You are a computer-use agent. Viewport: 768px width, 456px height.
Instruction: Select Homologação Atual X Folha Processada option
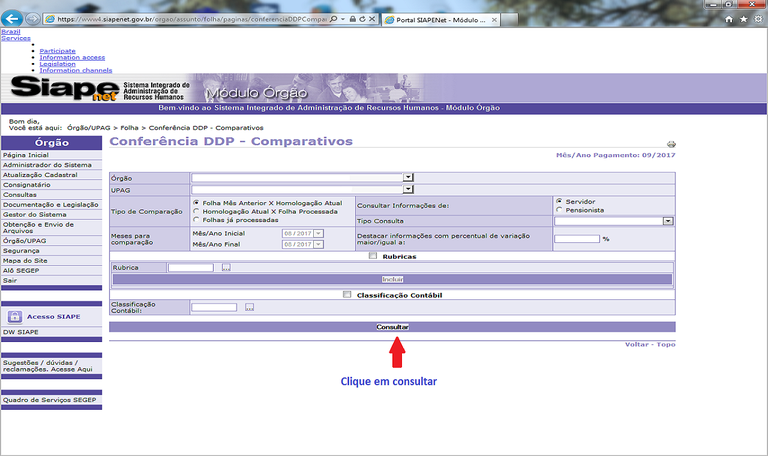pyautogui.click(x=196, y=211)
